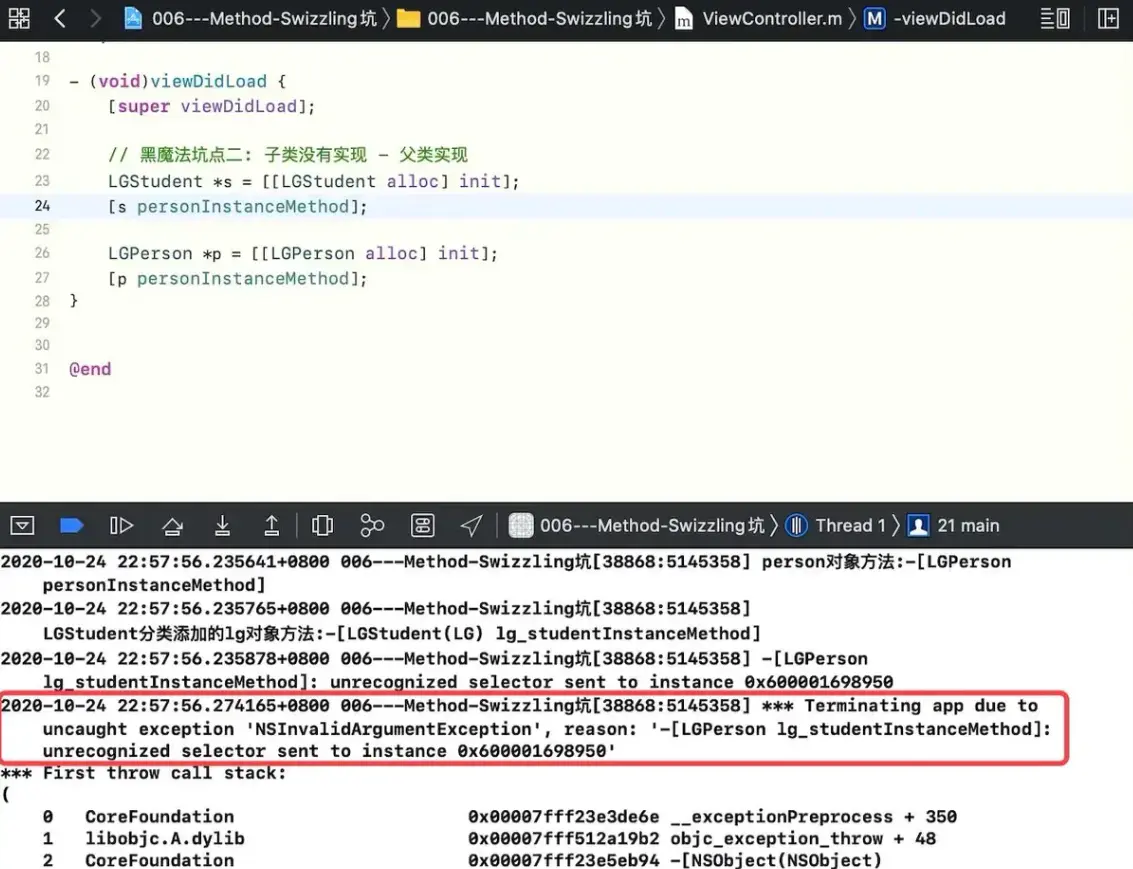Click the @end keyword
Viewport: 1133px width, 869px height.
coord(90,369)
